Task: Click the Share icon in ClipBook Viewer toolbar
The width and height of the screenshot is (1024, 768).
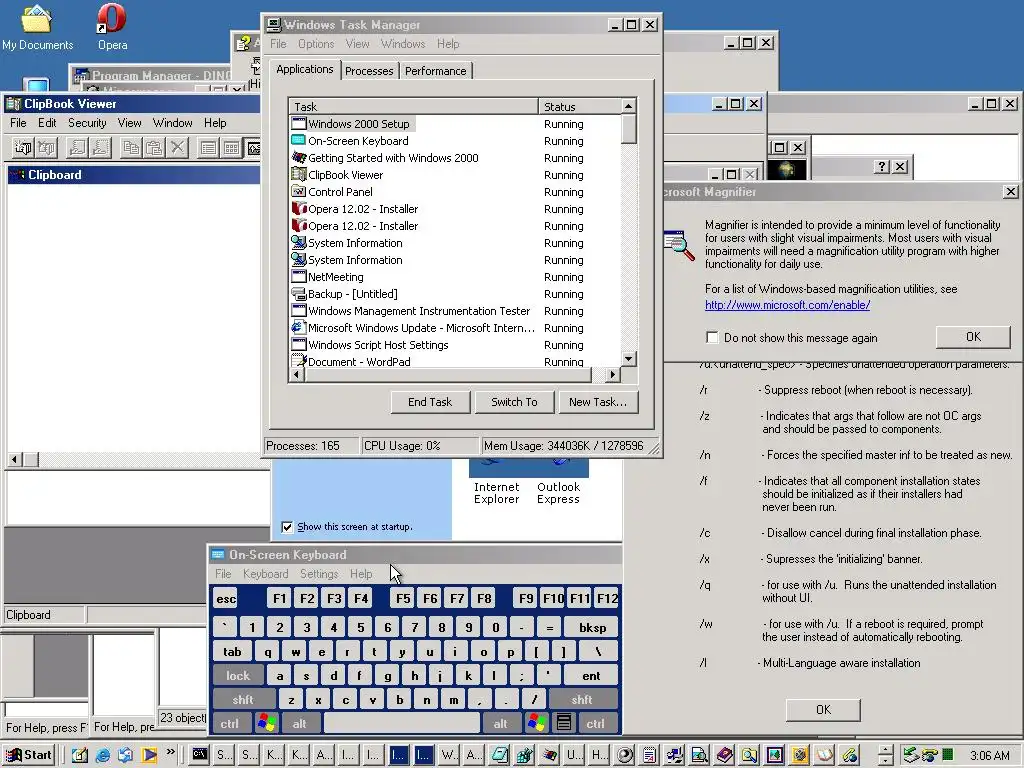Action: [x=78, y=148]
